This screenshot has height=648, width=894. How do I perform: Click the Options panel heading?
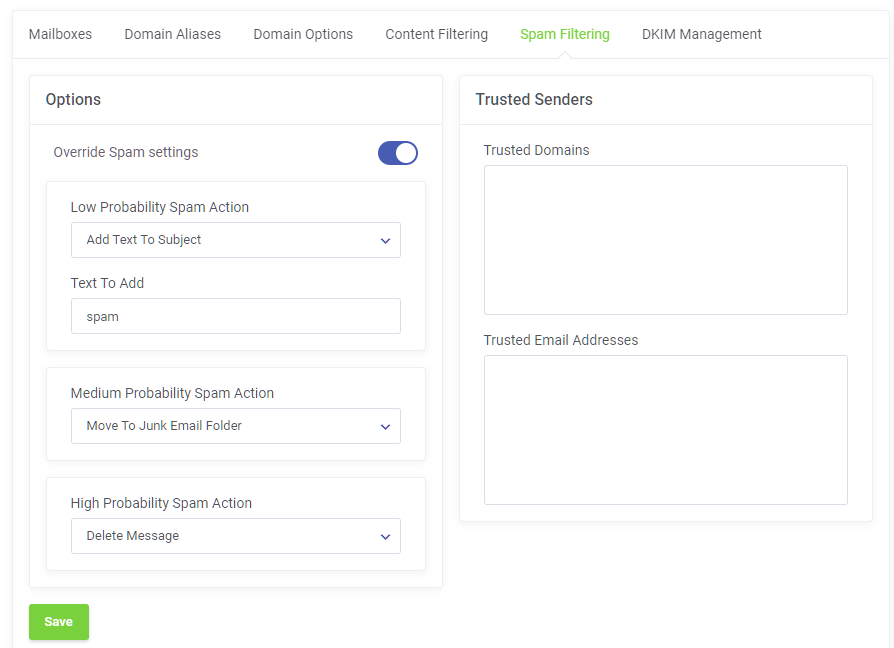73,99
